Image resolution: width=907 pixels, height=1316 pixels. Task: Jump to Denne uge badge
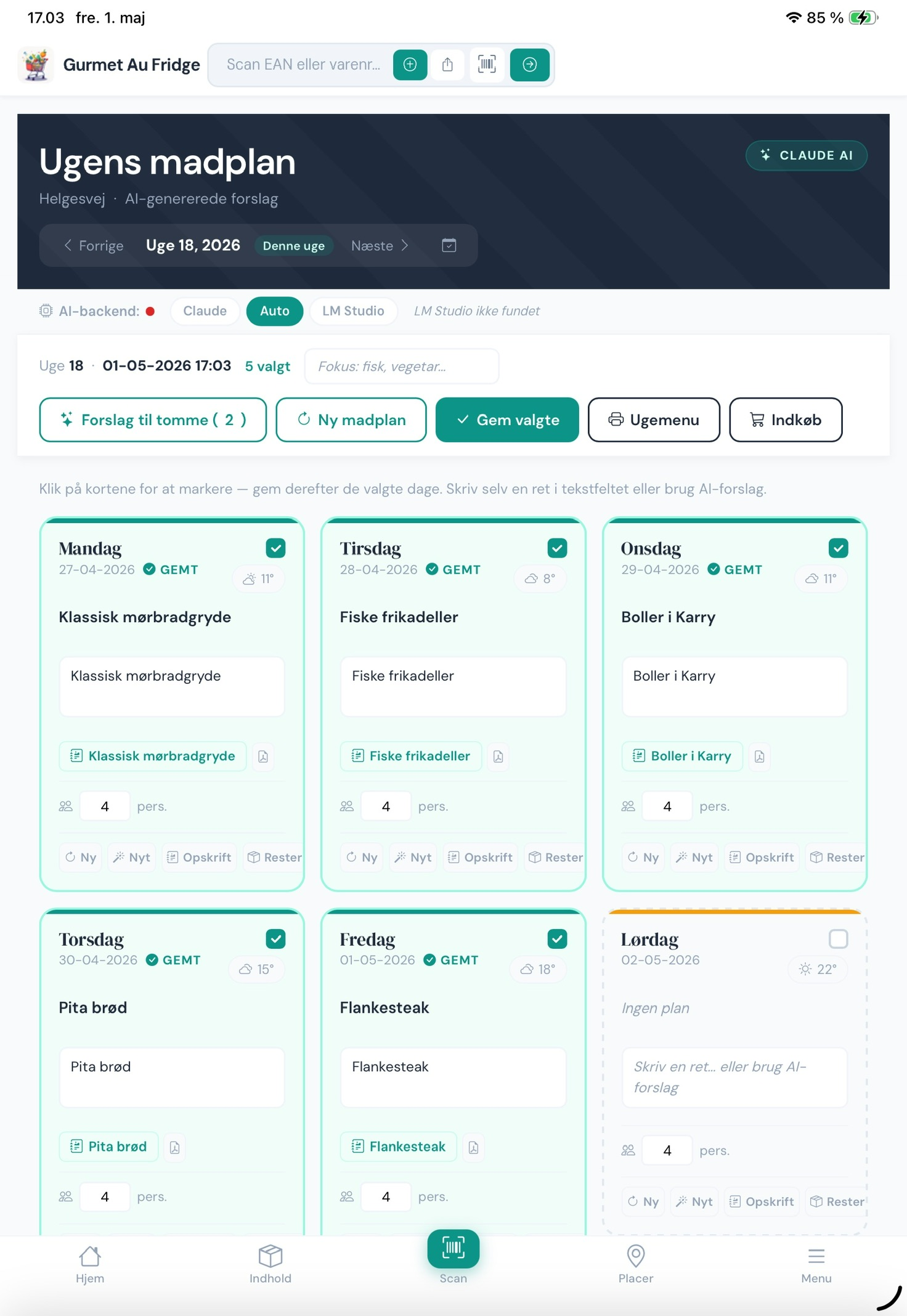coord(294,245)
